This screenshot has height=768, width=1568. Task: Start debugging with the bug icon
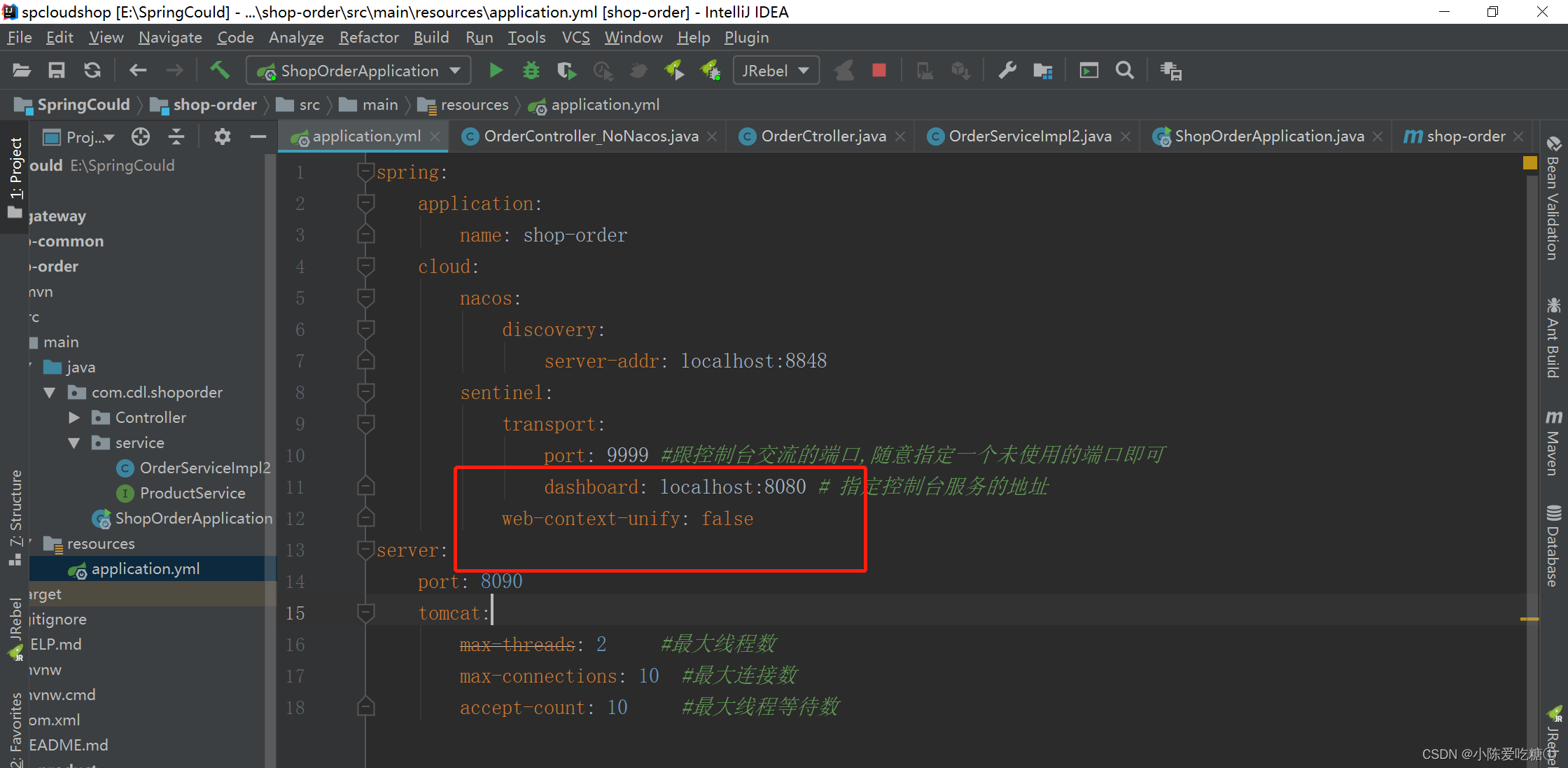point(532,71)
